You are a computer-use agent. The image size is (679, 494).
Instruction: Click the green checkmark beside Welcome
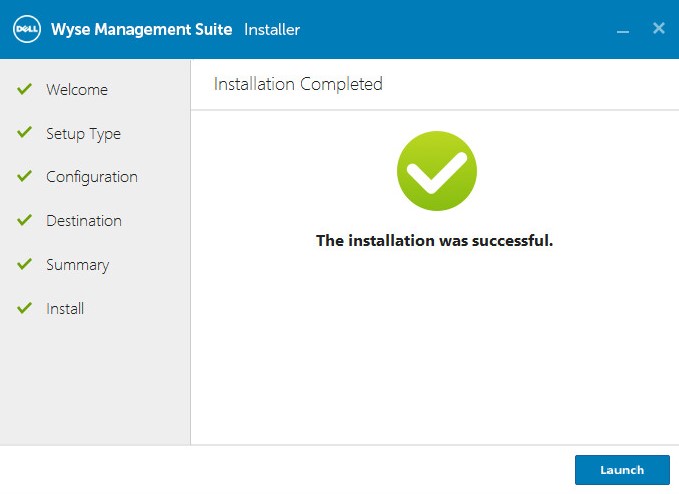point(24,89)
